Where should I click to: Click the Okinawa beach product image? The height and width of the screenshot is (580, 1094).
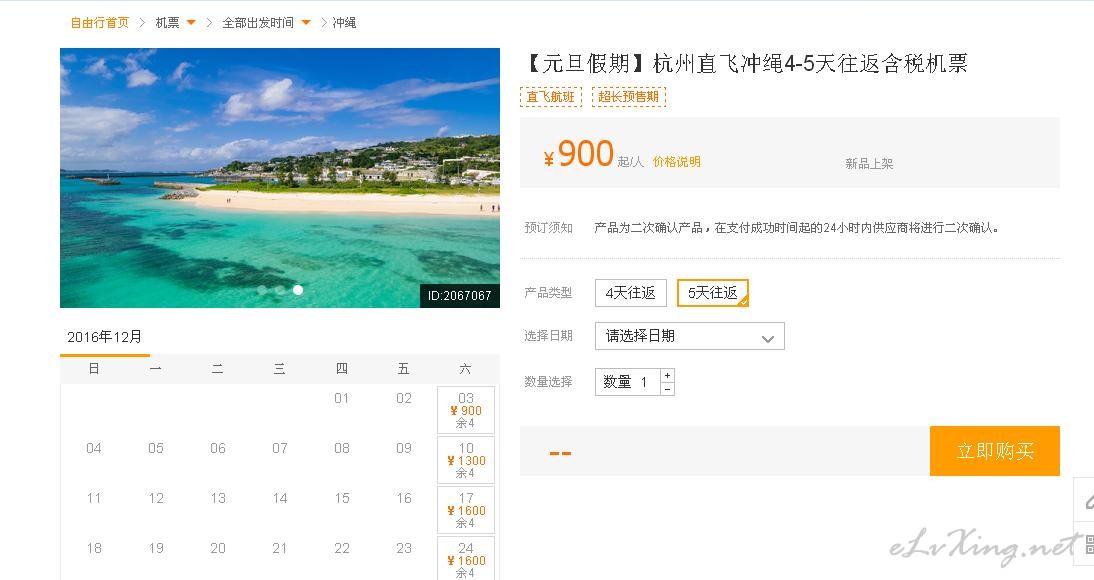pyautogui.click(x=280, y=177)
